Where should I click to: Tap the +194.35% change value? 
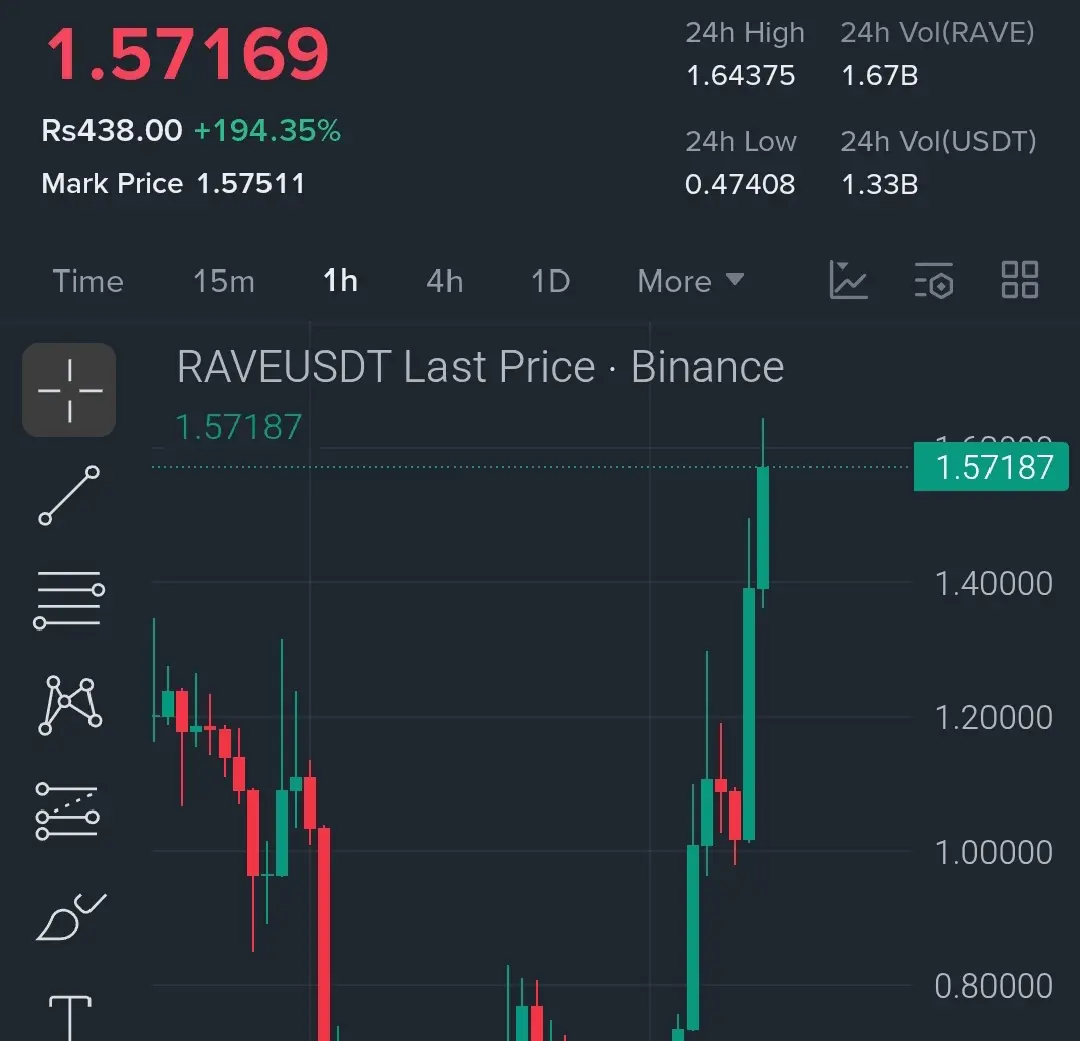click(x=267, y=130)
